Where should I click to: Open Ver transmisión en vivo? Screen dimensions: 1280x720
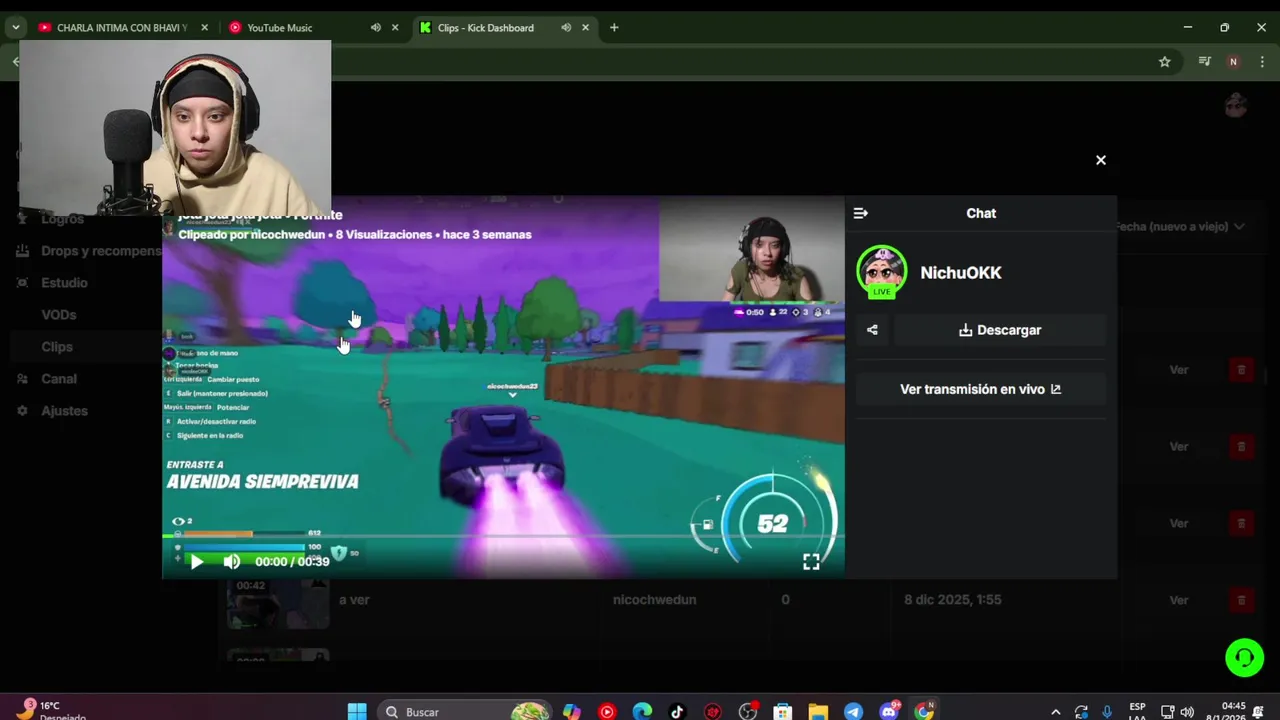coord(981,389)
